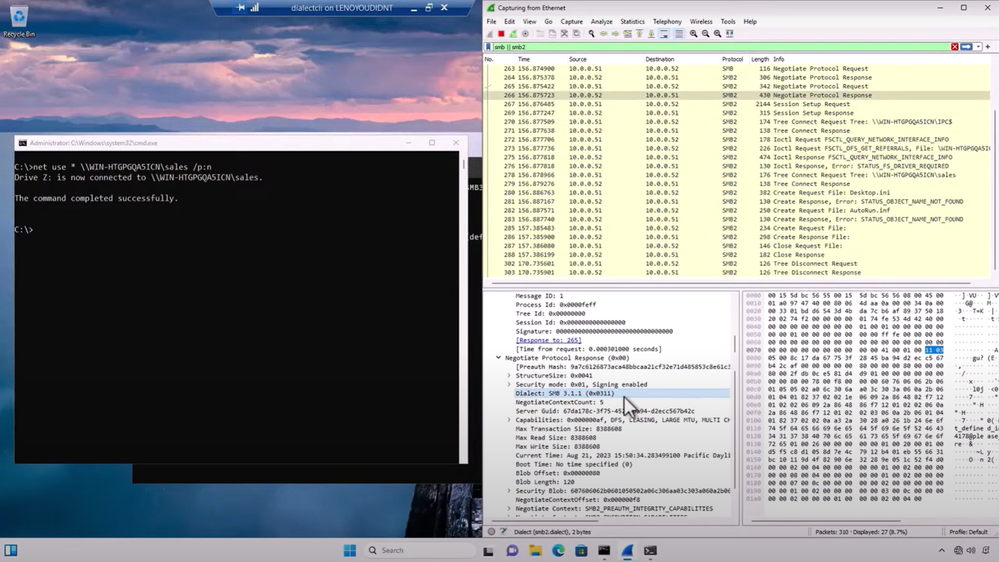Toggle auto-scroll during live capture

point(664,34)
